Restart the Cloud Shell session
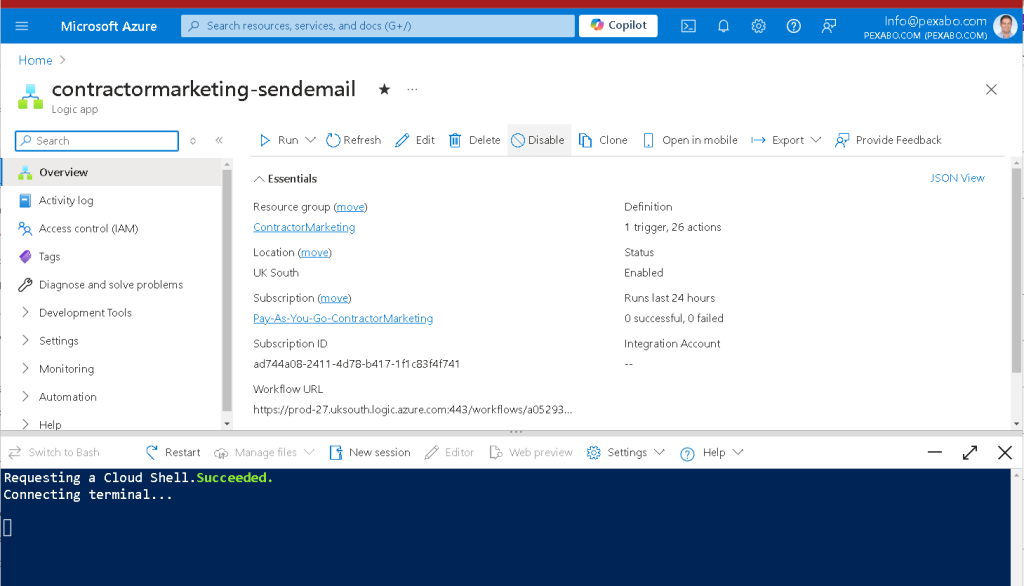 (173, 452)
